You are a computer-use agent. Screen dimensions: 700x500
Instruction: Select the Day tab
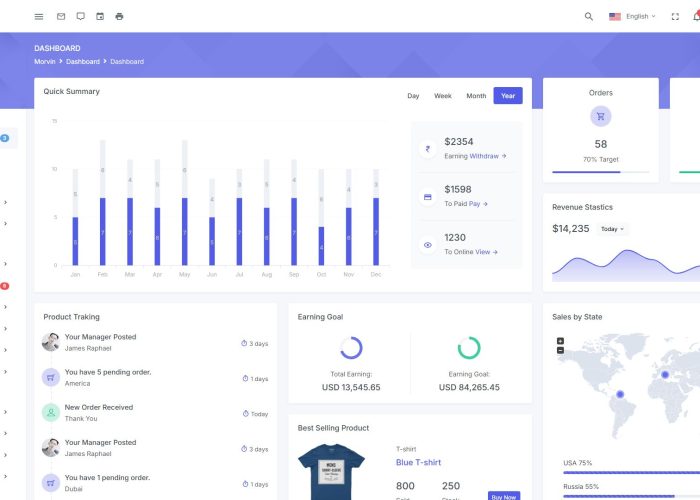pyautogui.click(x=413, y=96)
